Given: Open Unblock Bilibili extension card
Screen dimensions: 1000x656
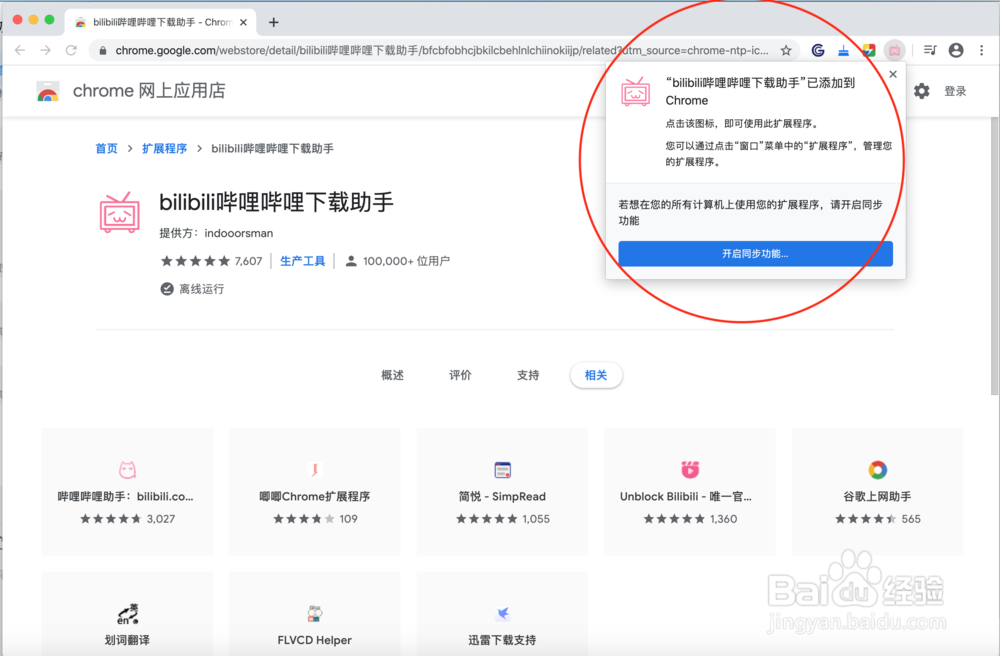Looking at the screenshot, I should [x=689, y=492].
